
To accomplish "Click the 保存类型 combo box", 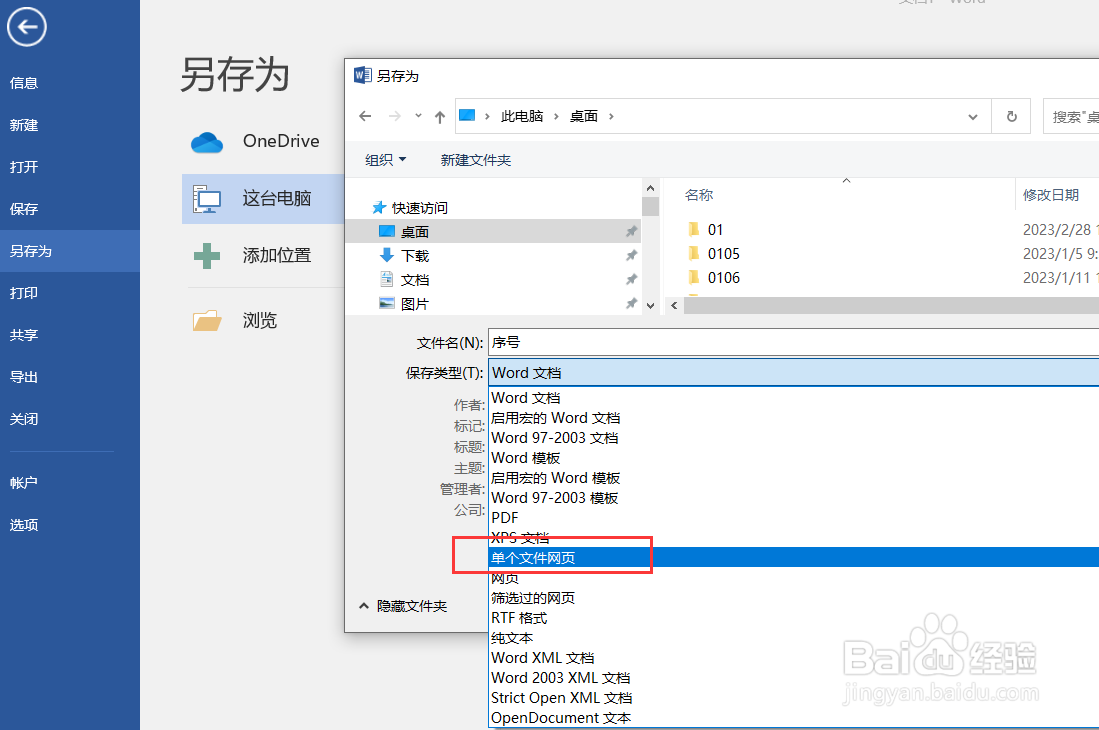I will 793,373.
